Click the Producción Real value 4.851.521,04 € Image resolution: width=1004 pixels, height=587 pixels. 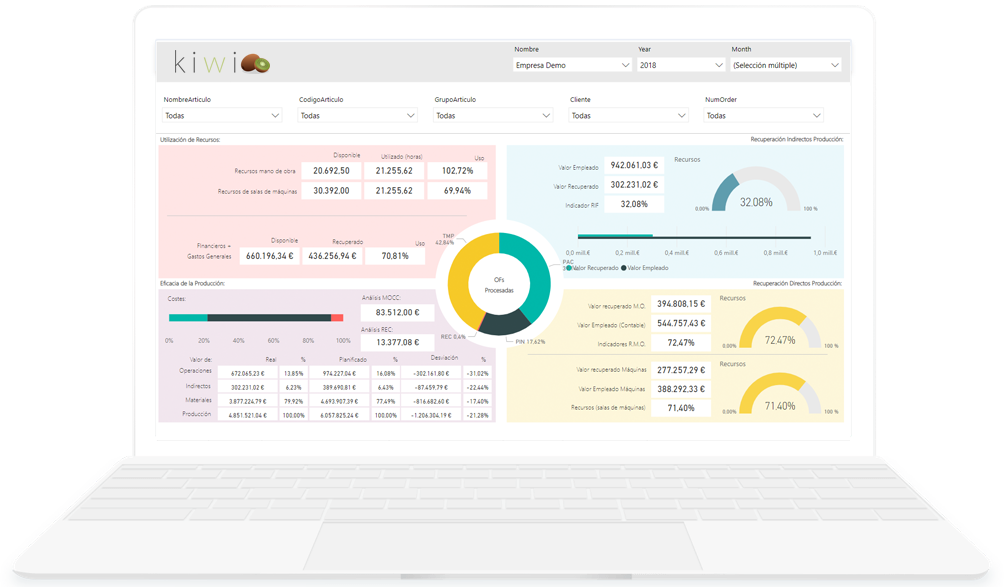tap(247, 415)
